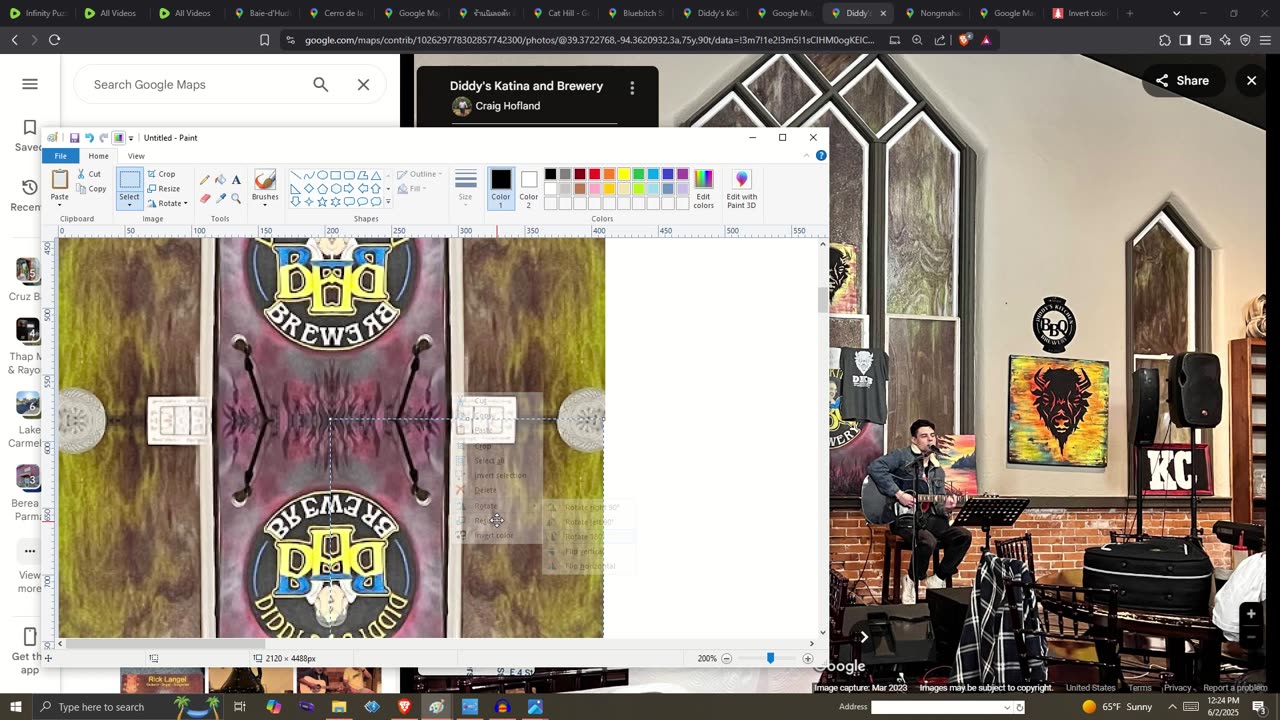Select the Eraser tool
The height and width of the screenshot is (720, 1280).
[205, 198]
